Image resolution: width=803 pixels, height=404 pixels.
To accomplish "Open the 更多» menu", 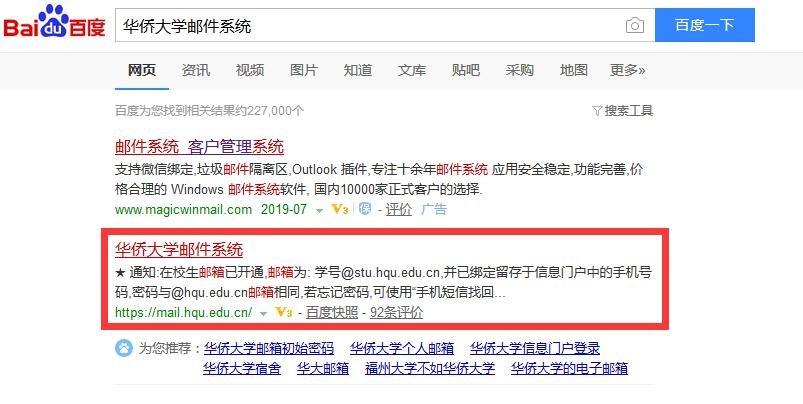I will (x=627, y=70).
